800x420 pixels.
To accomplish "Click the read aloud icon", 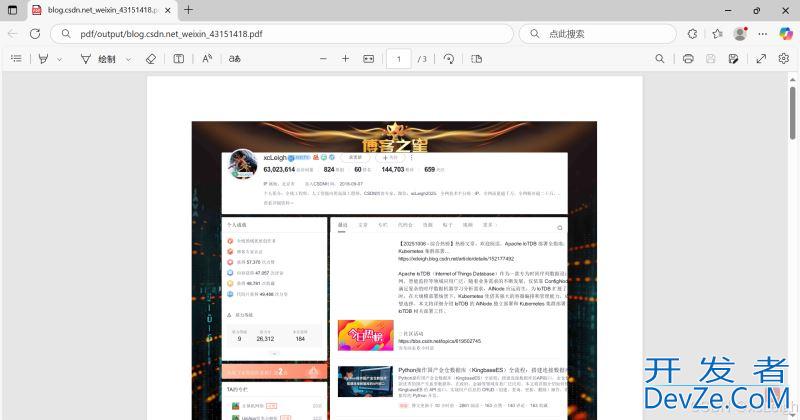I will pos(207,59).
